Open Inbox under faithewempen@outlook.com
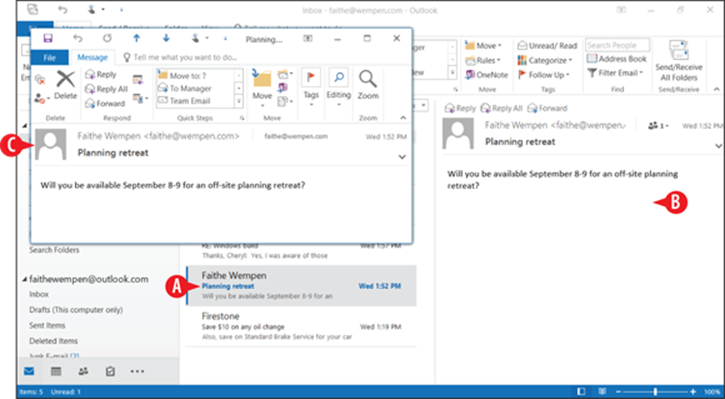 coord(39,294)
